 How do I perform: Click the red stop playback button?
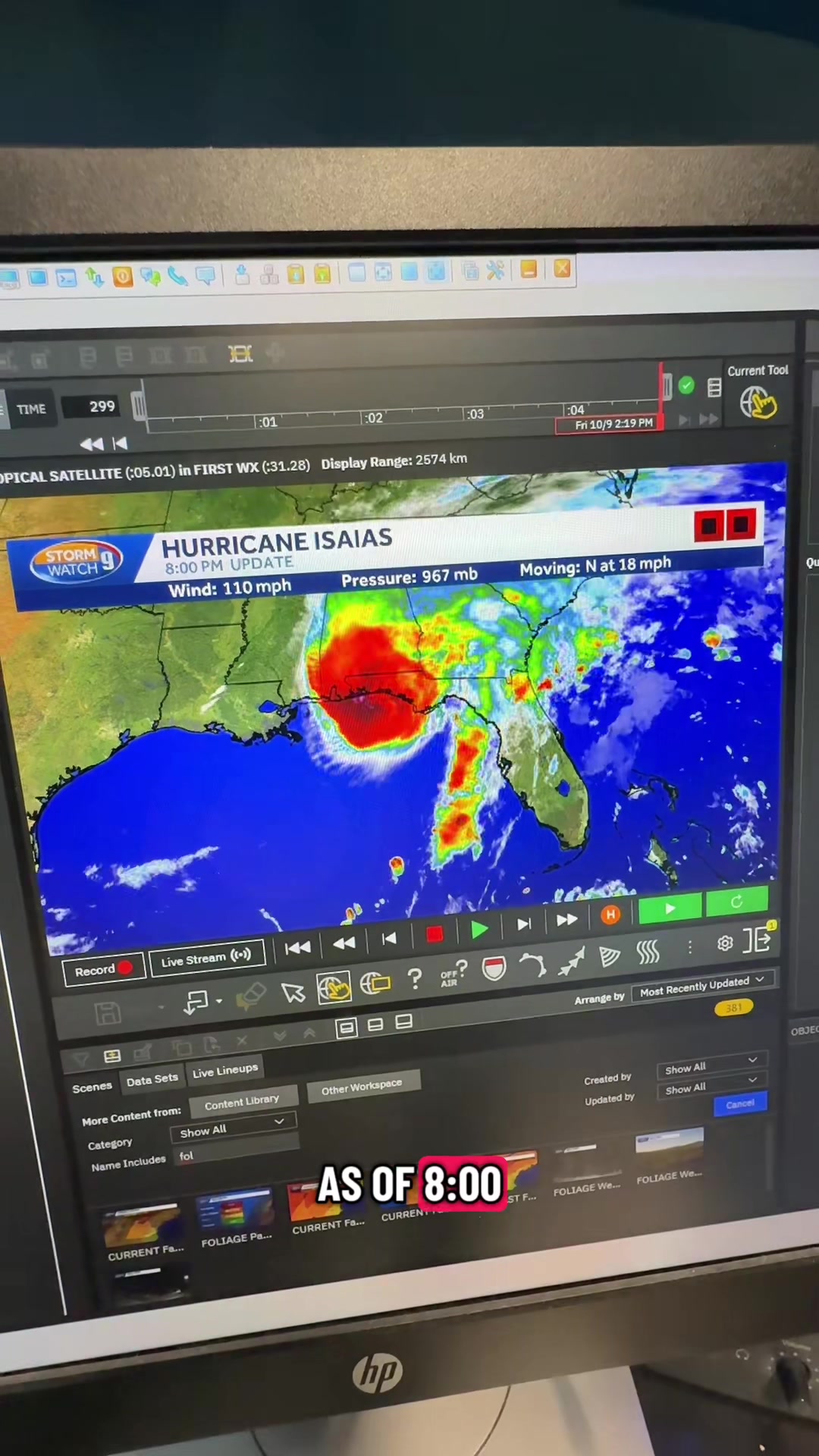tap(435, 934)
